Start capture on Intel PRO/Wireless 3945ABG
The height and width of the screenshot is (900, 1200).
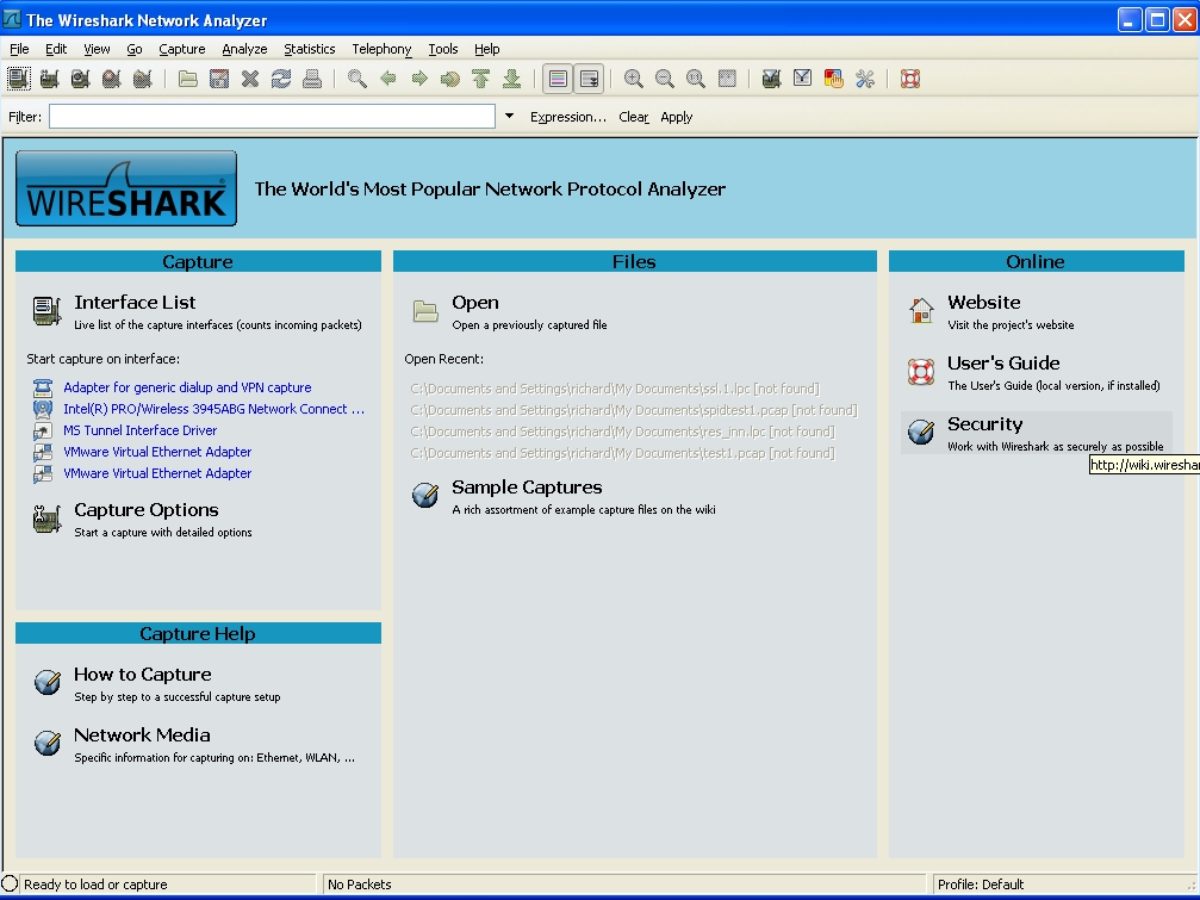[x=214, y=409]
